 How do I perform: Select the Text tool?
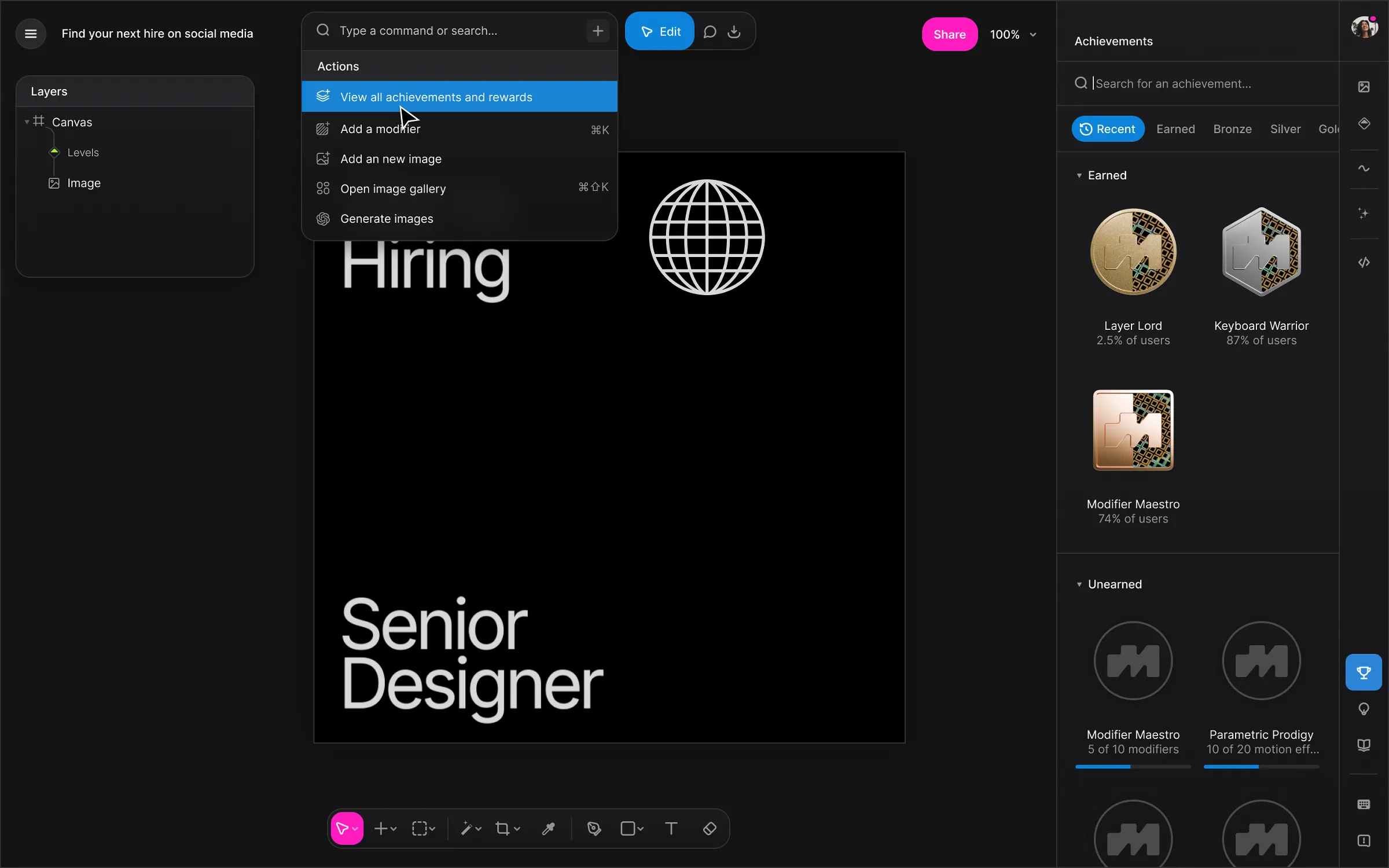click(x=671, y=829)
